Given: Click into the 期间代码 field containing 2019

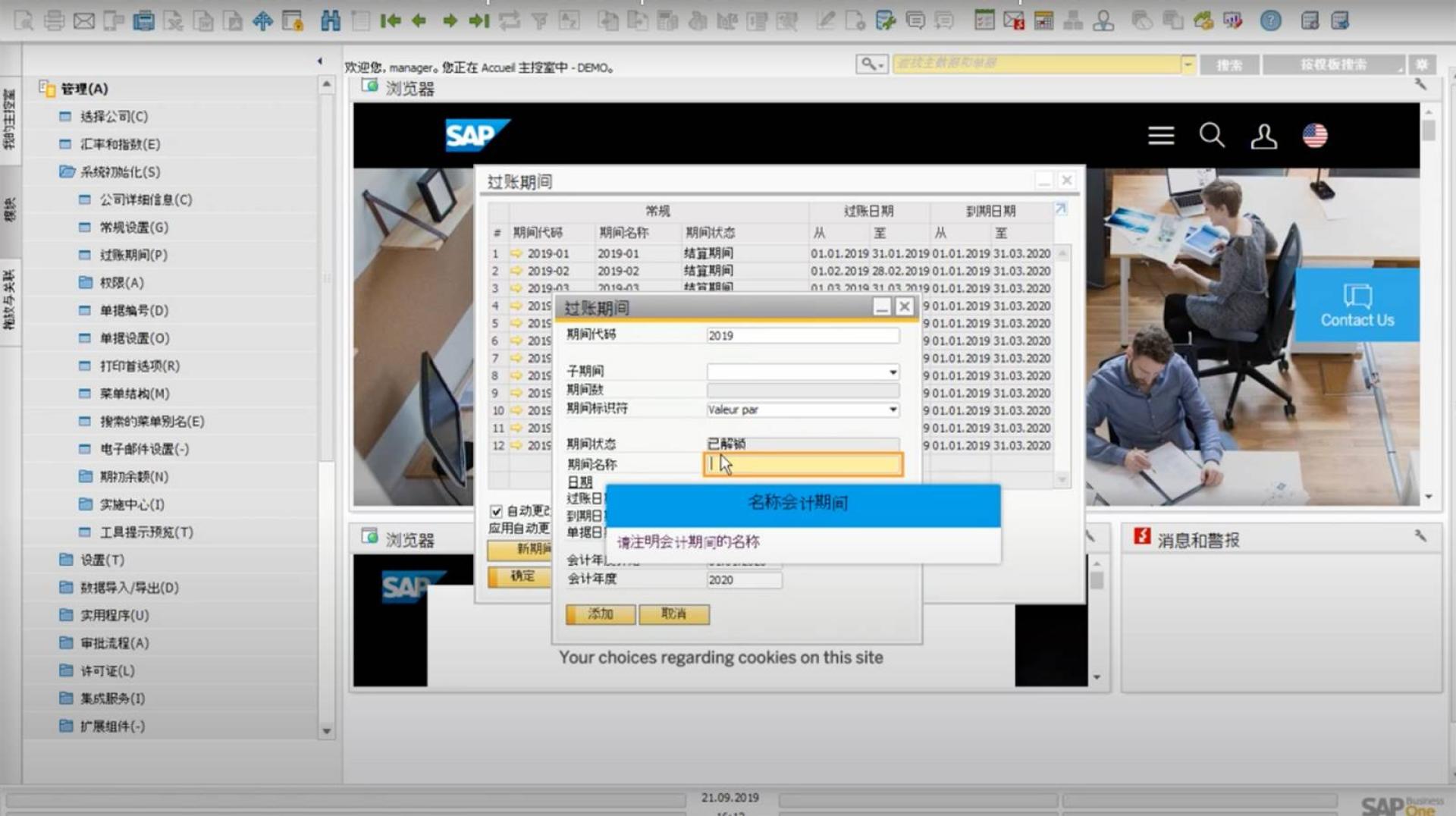Looking at the screenshot, I should click(x=802, y=335).
